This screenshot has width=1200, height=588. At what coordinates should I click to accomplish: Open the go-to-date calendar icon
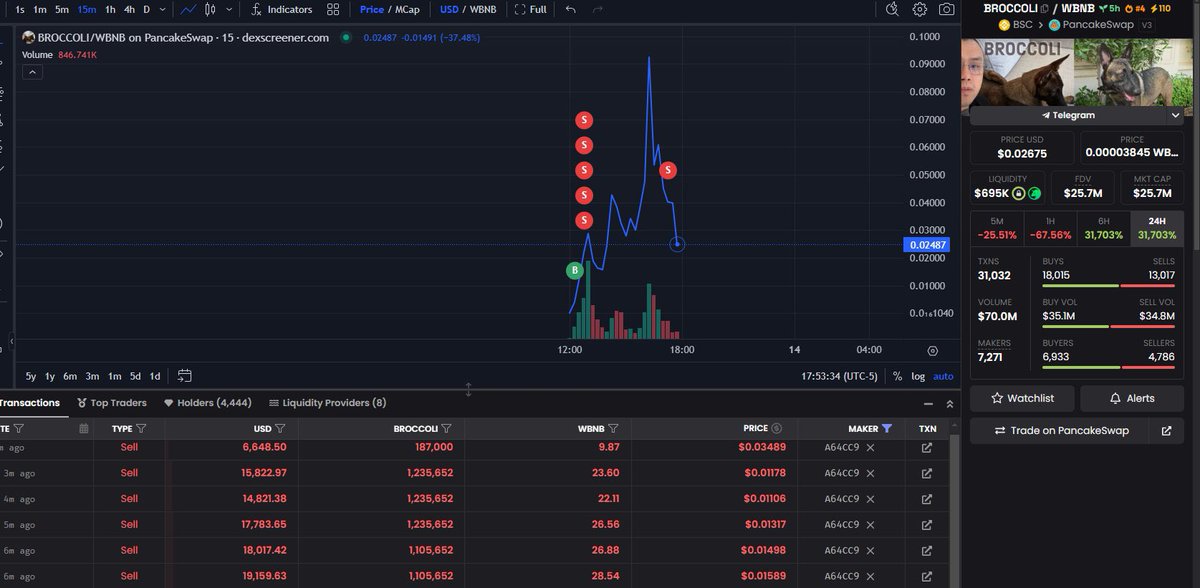coord(184,376)
